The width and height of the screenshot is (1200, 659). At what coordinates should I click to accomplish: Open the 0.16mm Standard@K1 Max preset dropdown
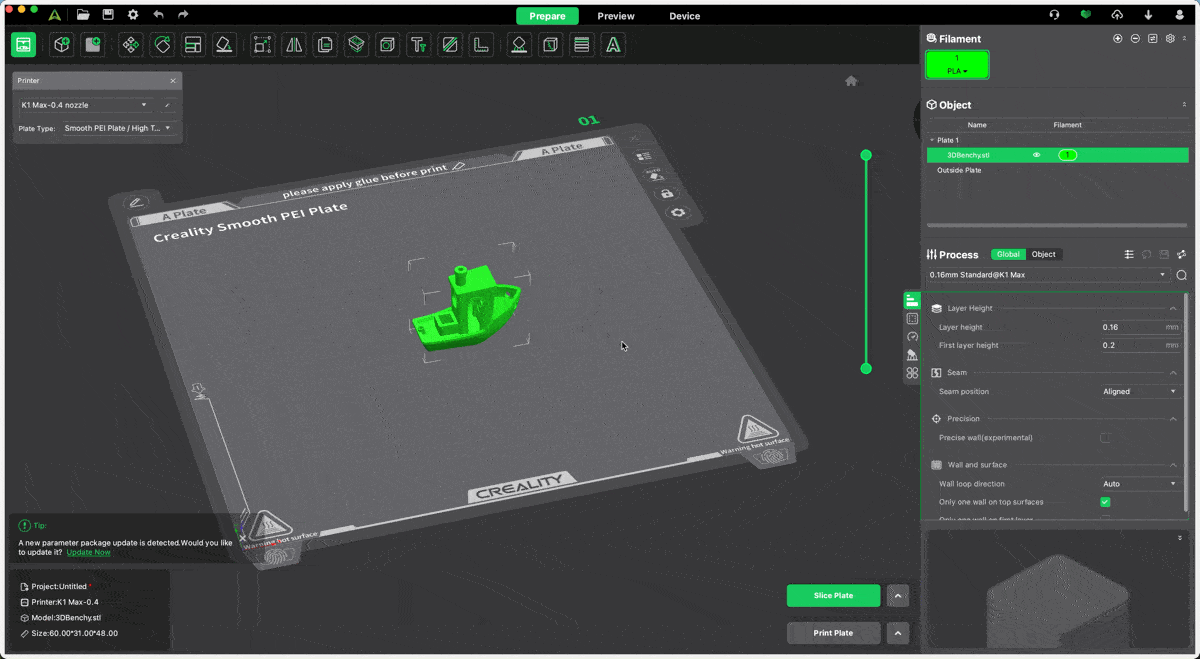[1048, 275]
